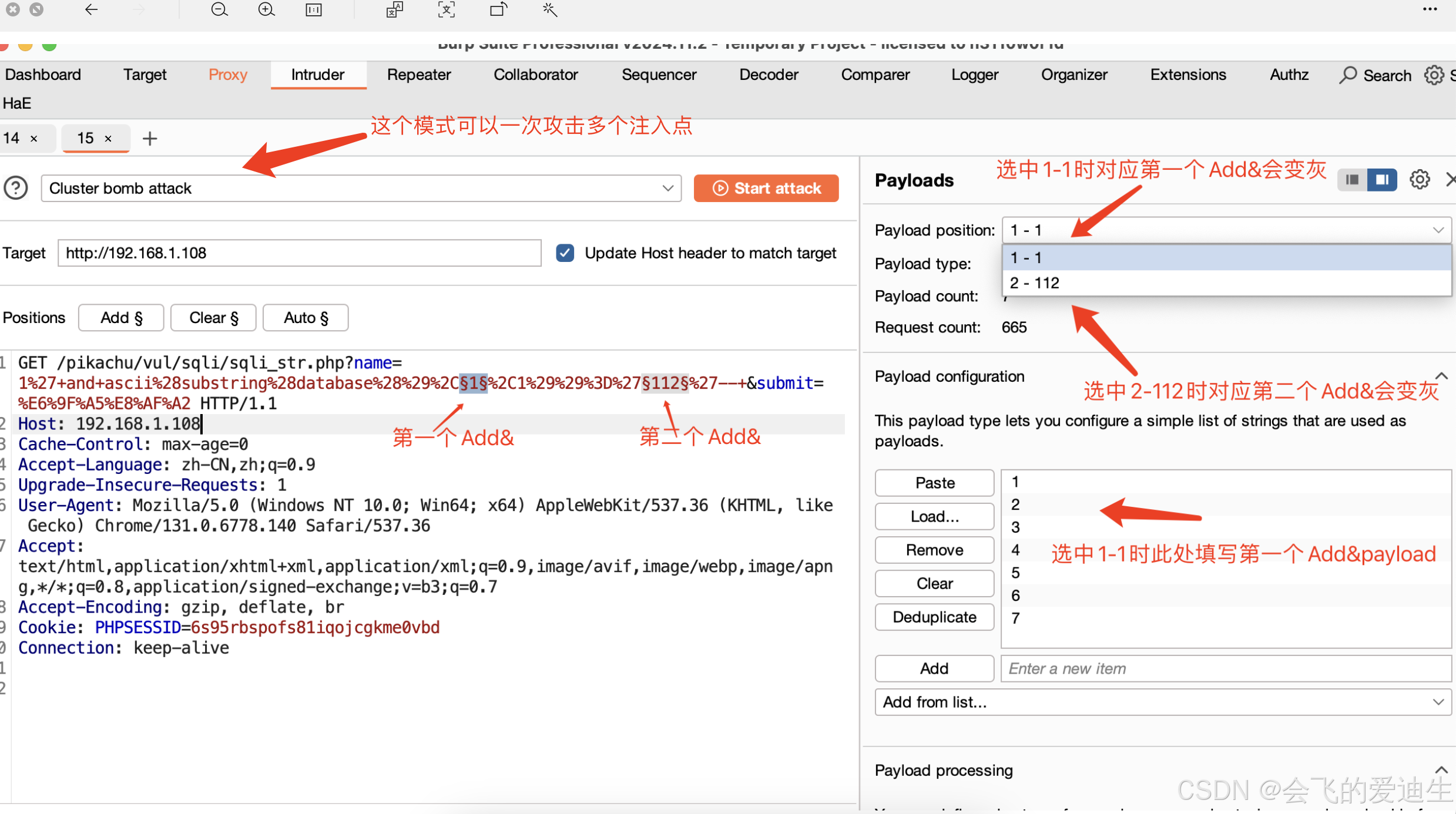Open the Cluster bomb attack type dropdown
The height and width of the screenshot is (814, 1456).
click(x=361, y=189)
